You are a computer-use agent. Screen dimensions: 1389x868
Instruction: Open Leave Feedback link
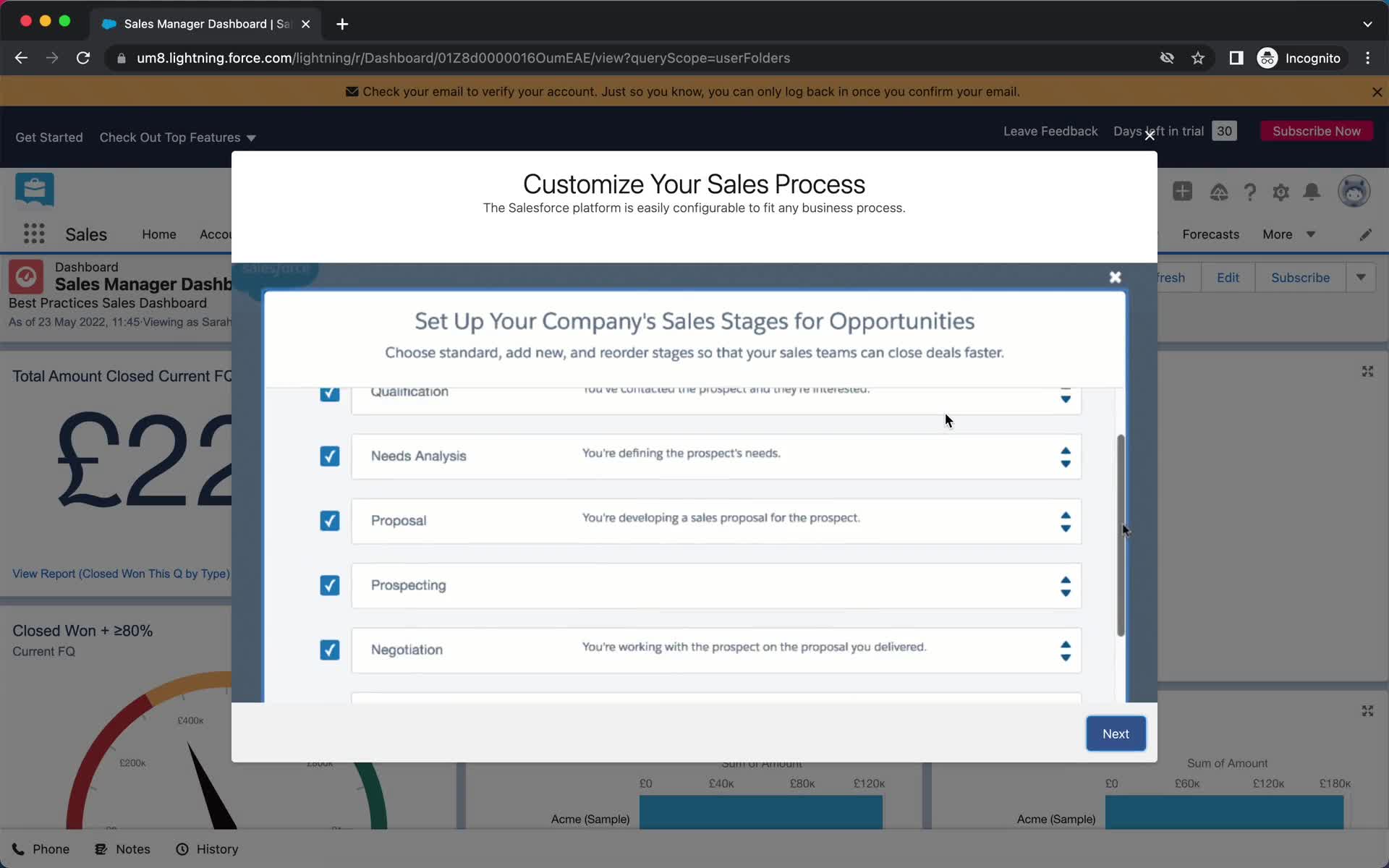click(x=1050, y=131)
